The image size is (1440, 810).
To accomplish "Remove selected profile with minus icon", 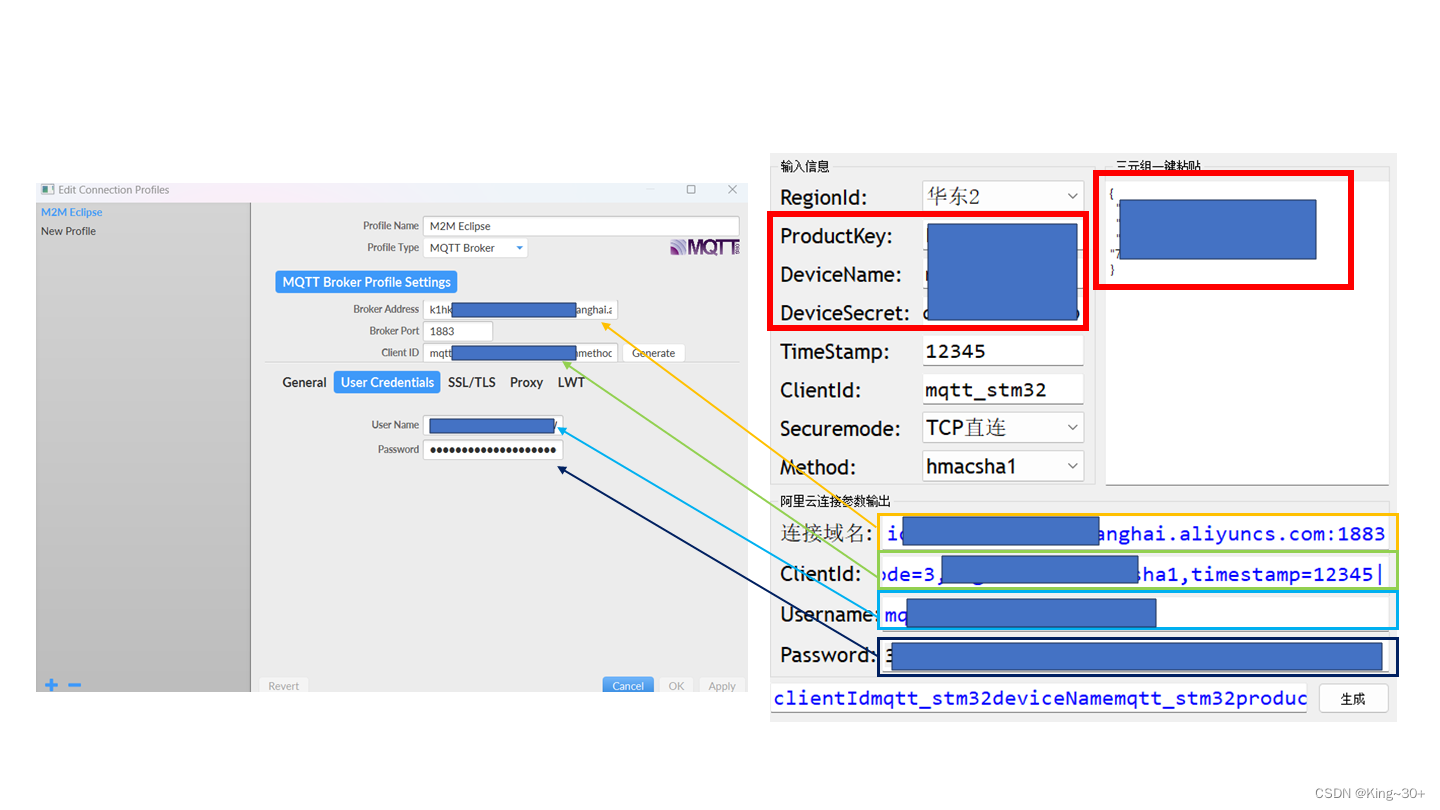I will coord(74,685).
